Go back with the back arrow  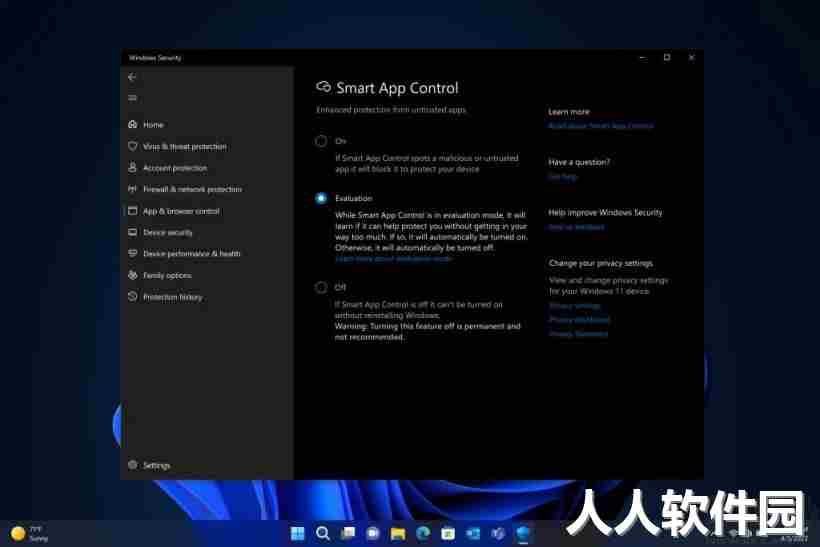tap(132, 77)
